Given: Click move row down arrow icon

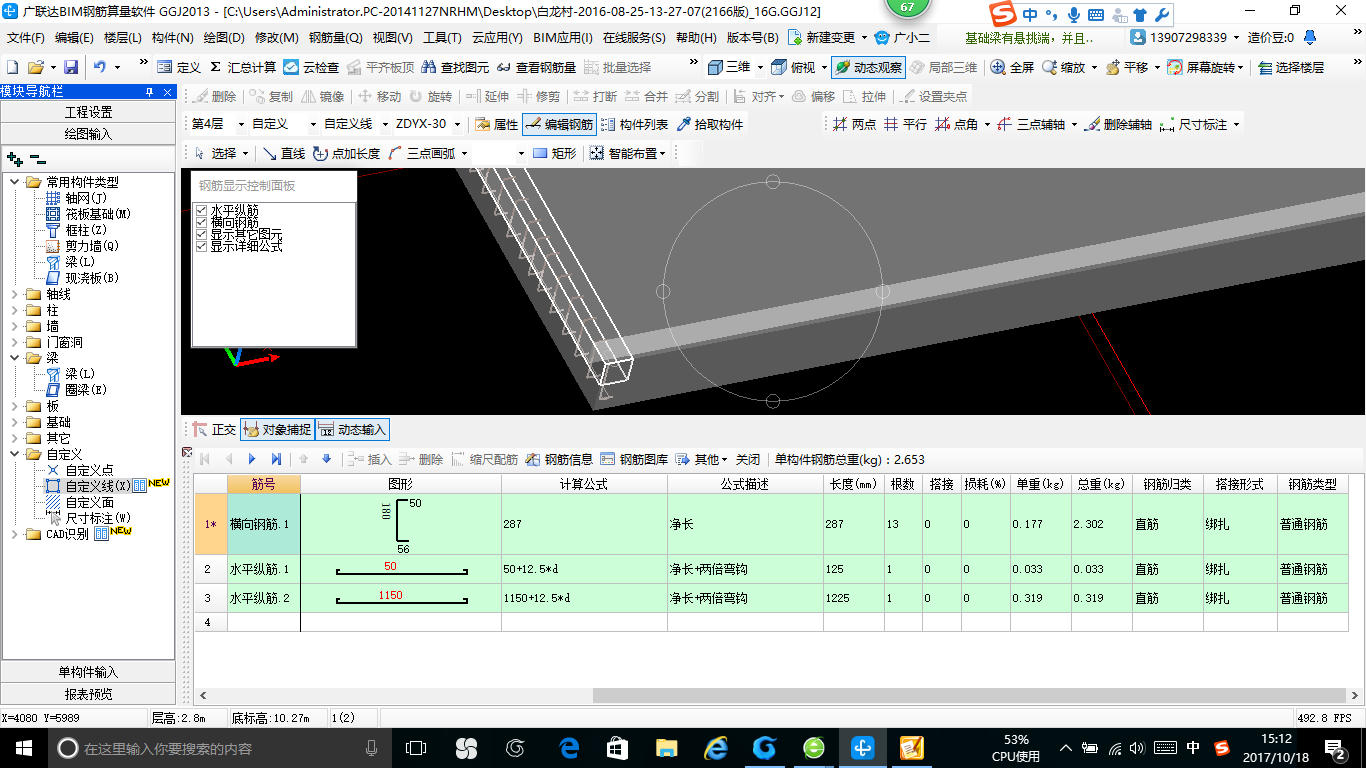Looking at the screenshot, I should [326, 459].
